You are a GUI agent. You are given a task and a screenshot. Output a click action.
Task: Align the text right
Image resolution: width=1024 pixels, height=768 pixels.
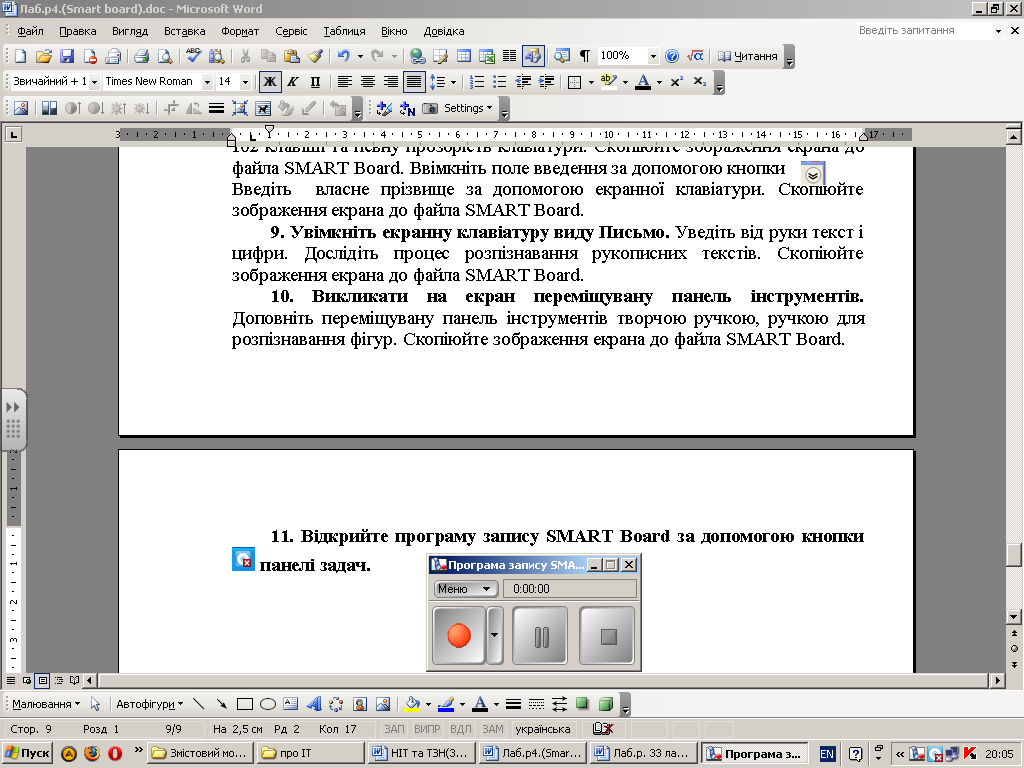391,82
